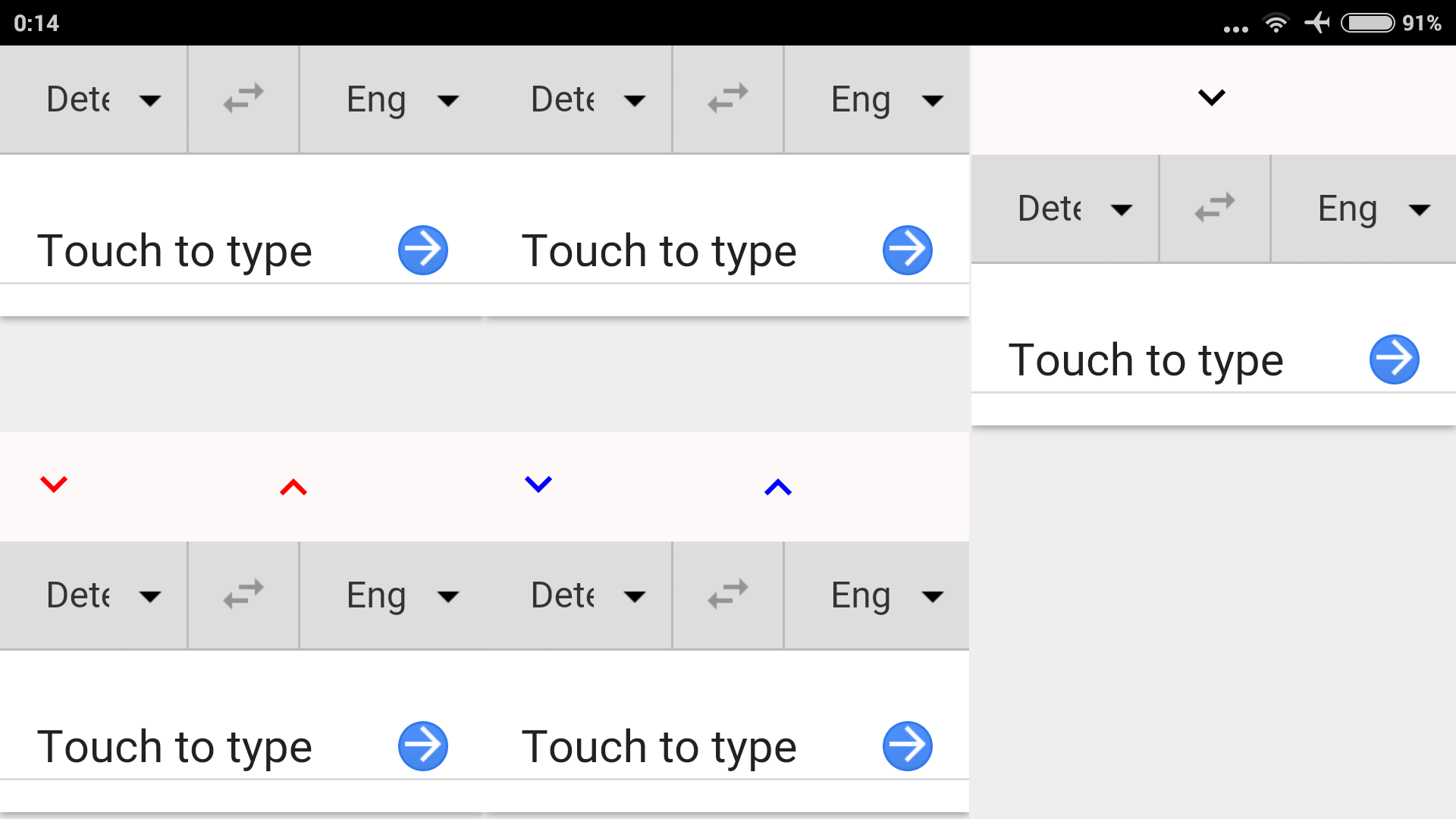Tap the second swap arrows icon in the top row
The height and width of the screenshot is (819, 1456).
point(727,99)
